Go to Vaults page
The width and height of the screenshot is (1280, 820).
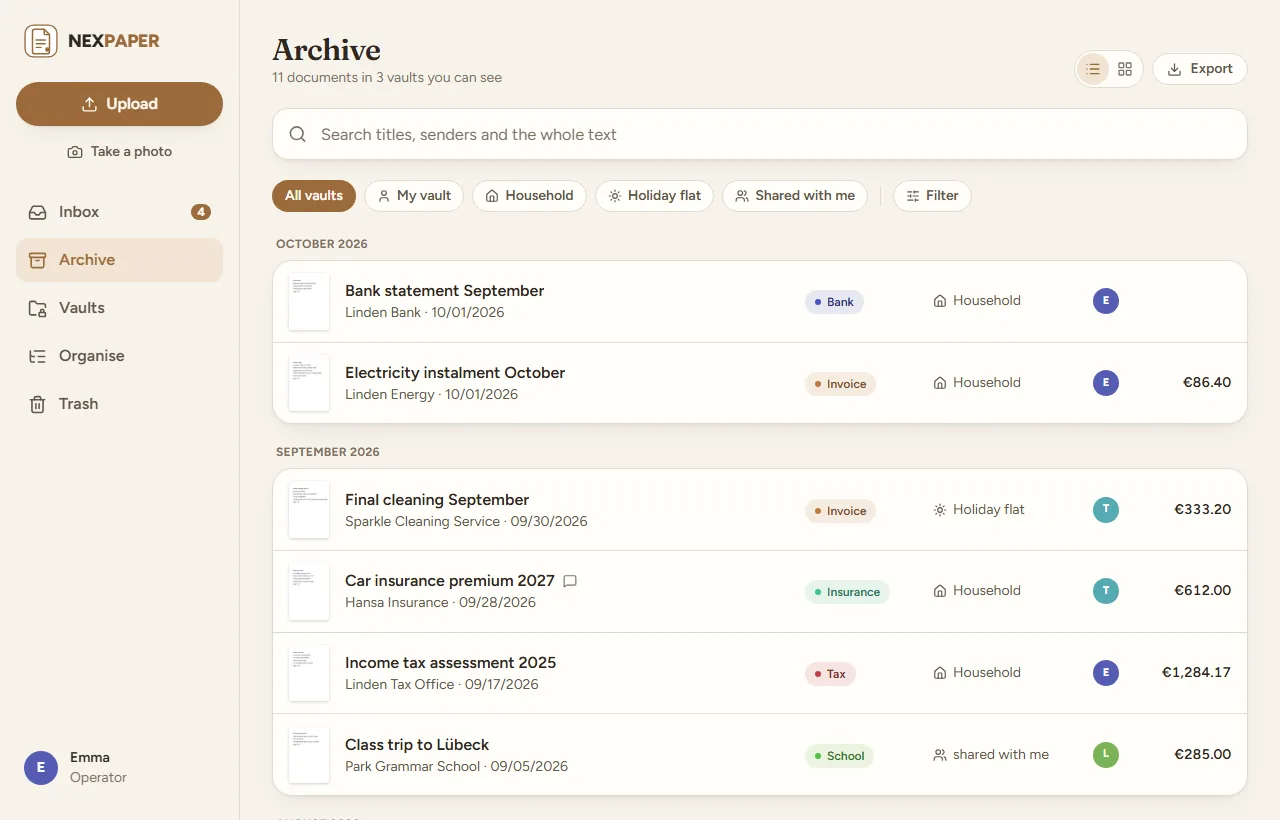[x=119, y=308]
